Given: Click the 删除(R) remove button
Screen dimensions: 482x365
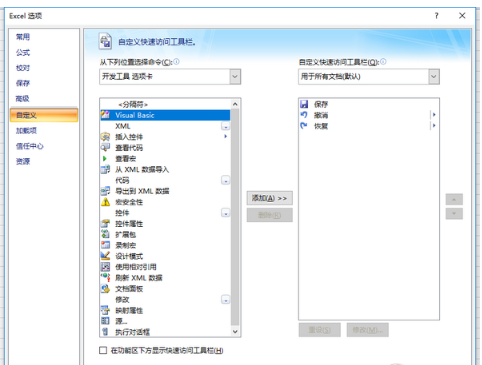Looking at the screenshot, I should [270, 215].
